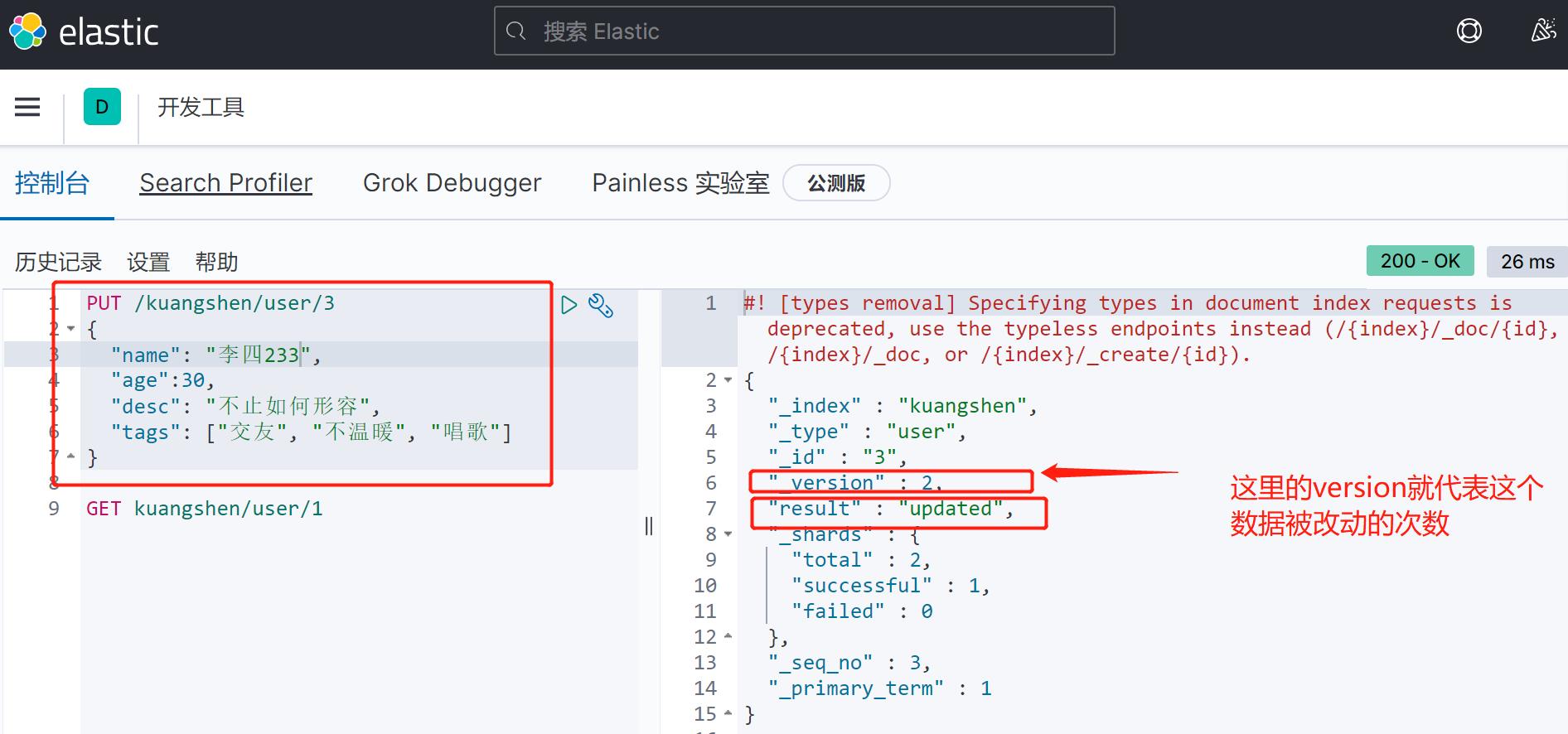
Task: Click the "_version" : 2 response line
Action: 855,483
